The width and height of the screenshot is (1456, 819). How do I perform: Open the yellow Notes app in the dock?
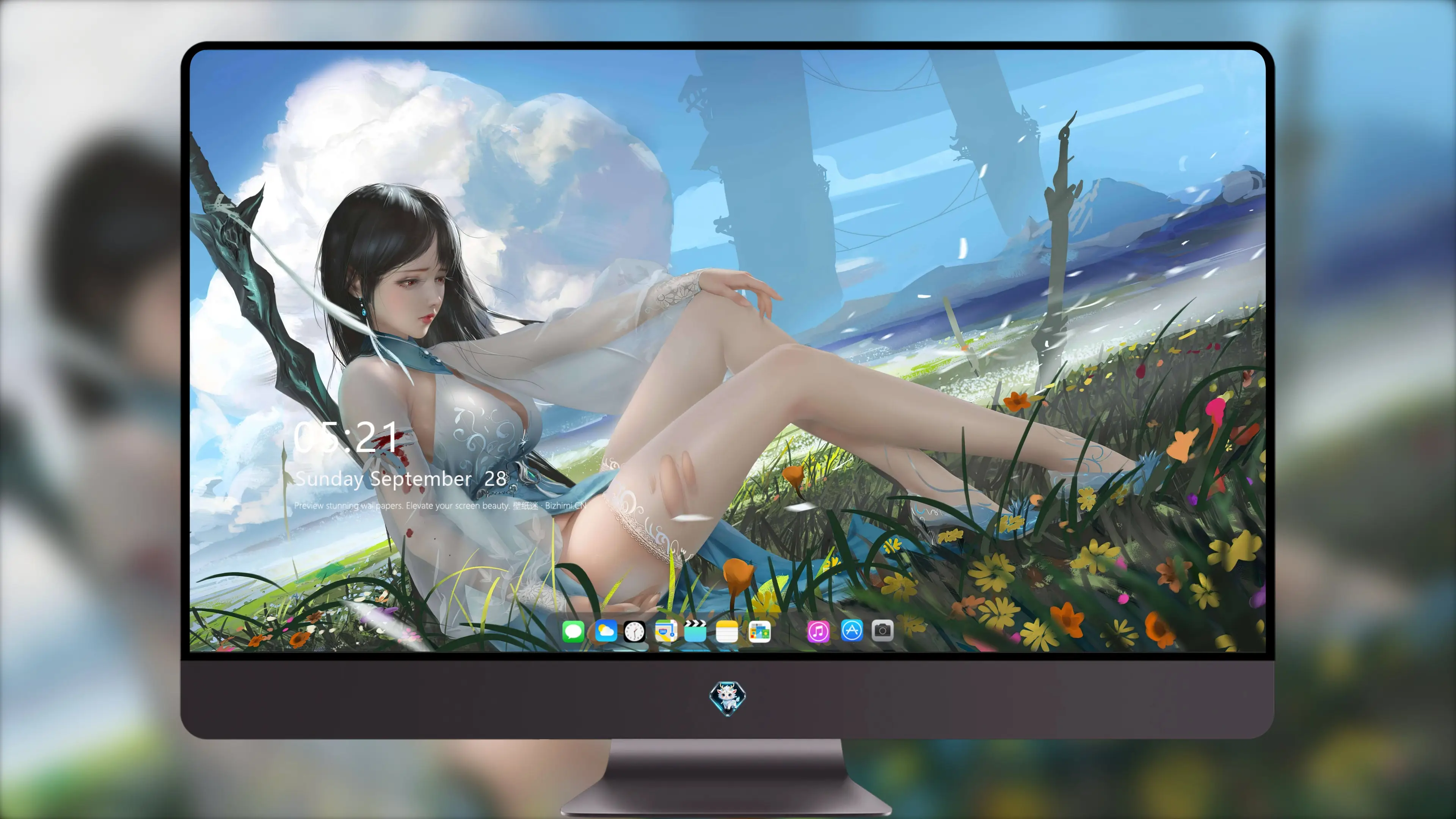727,631
